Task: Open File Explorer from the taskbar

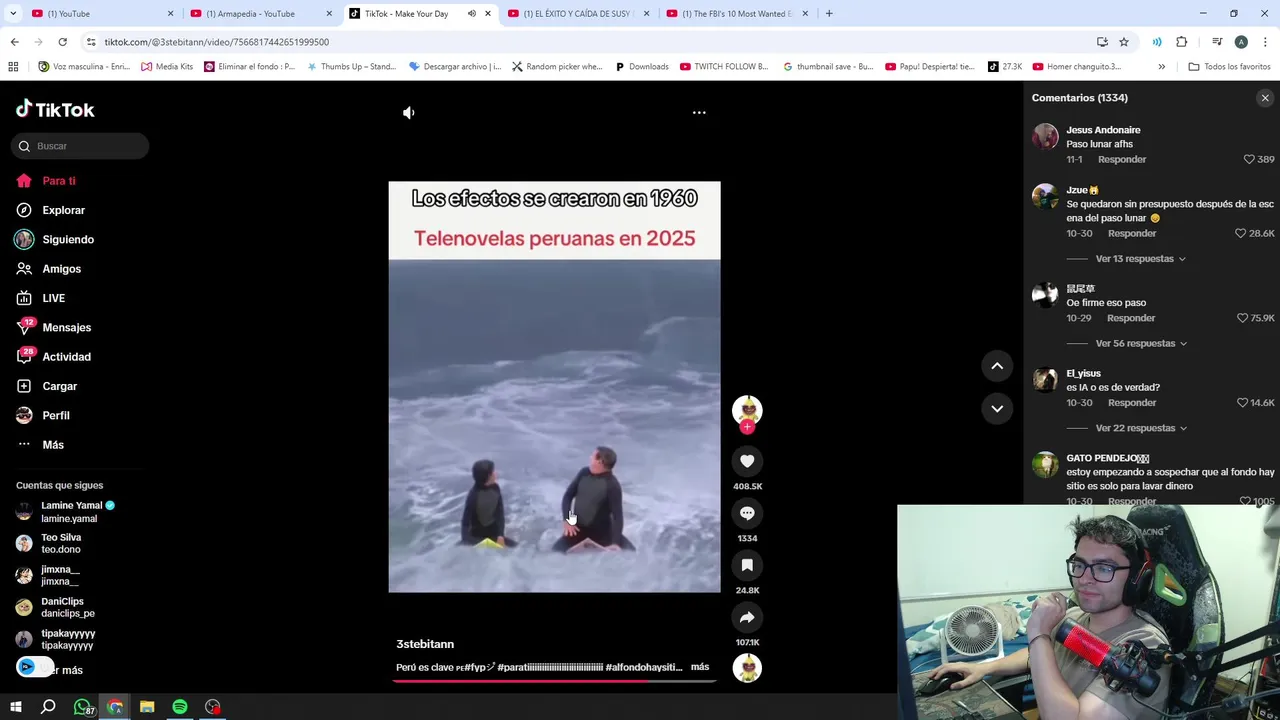Action: 147,707
